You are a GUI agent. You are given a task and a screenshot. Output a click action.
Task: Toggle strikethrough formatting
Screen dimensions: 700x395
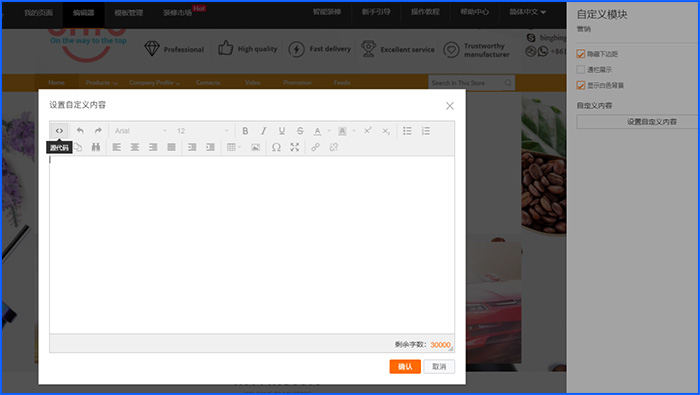pyautogui.click(x=300, y=131)
